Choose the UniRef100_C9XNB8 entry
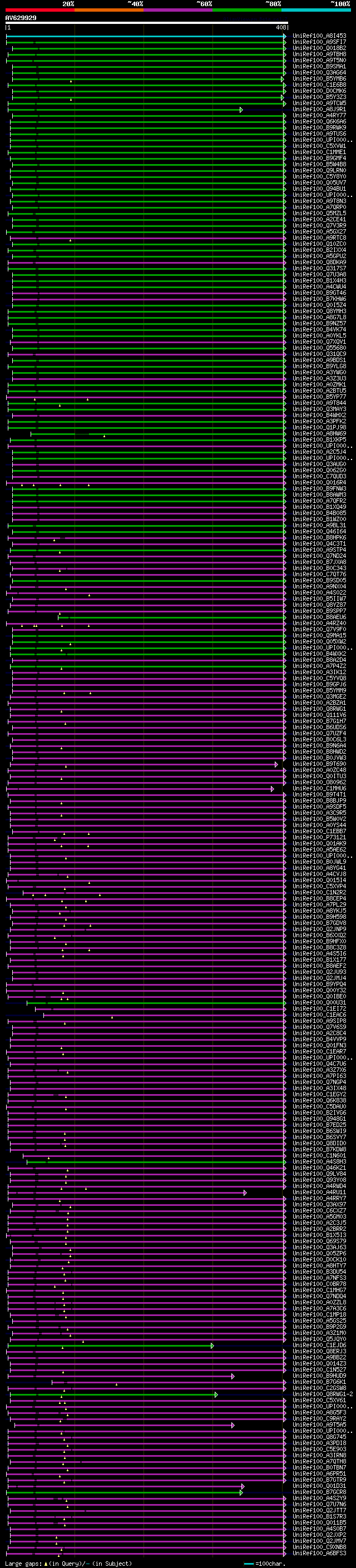Screen dimensions: 356x1568 [x=319, y=1547]
